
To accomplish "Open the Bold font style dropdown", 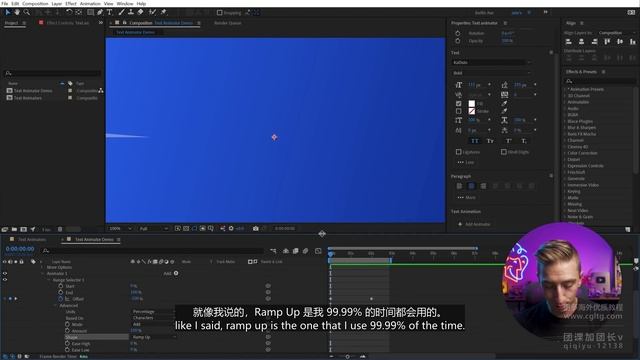I will (x=491, y=73).
